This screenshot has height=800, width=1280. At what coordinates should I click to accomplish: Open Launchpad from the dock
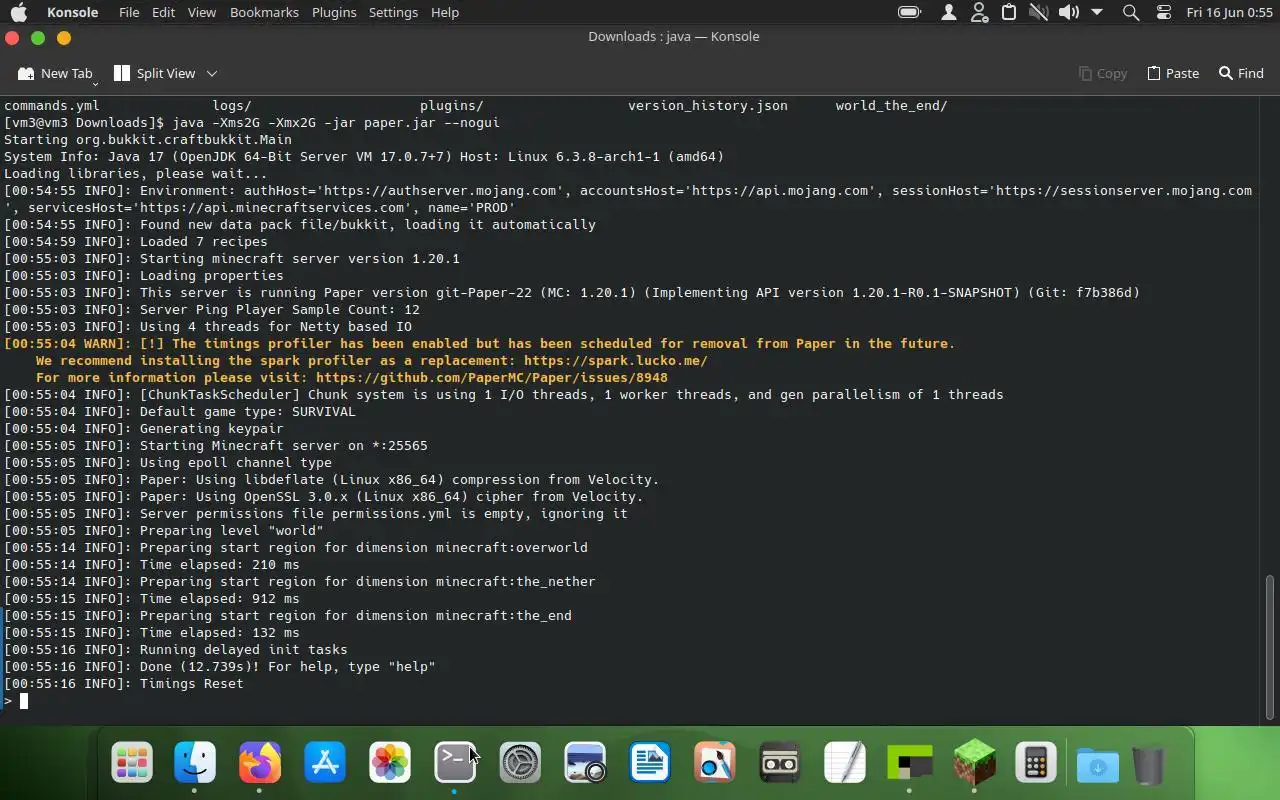(131, 763)
